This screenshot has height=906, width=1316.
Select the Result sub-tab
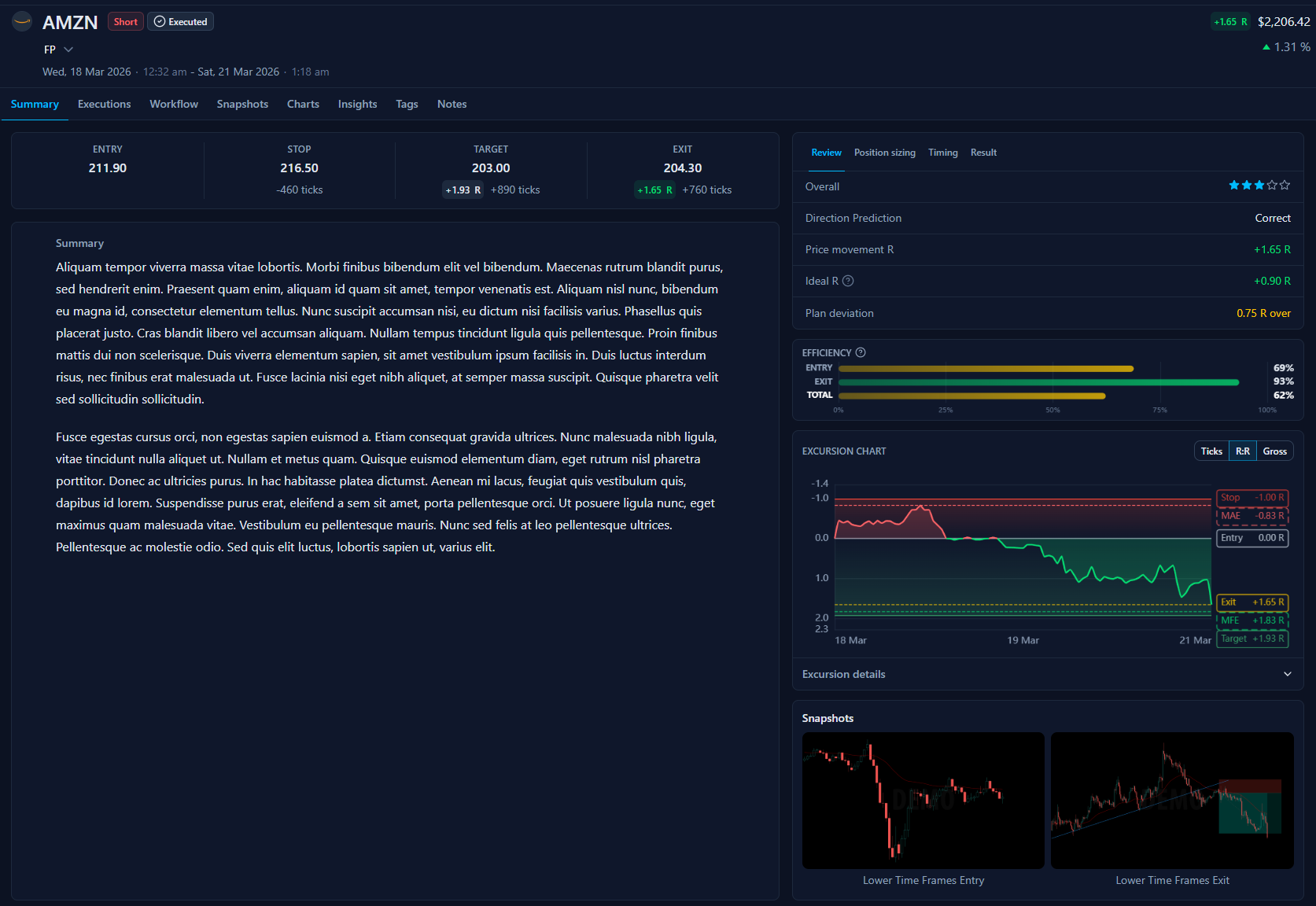click(983, 153)
